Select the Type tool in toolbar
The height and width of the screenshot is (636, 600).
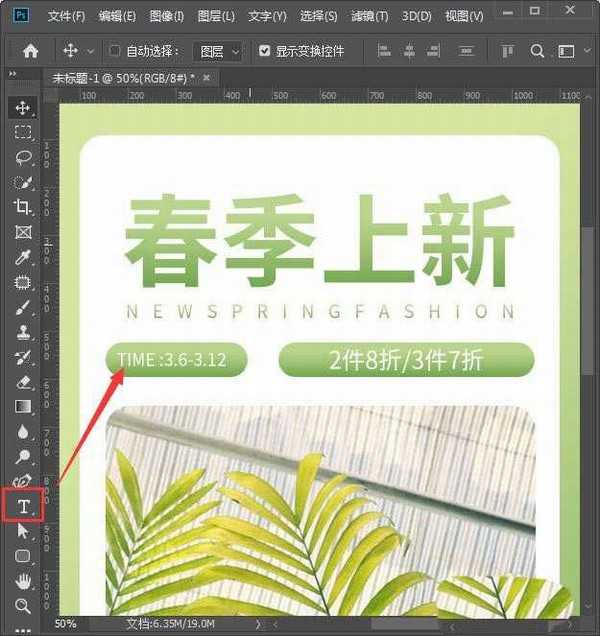click(23, 506)
